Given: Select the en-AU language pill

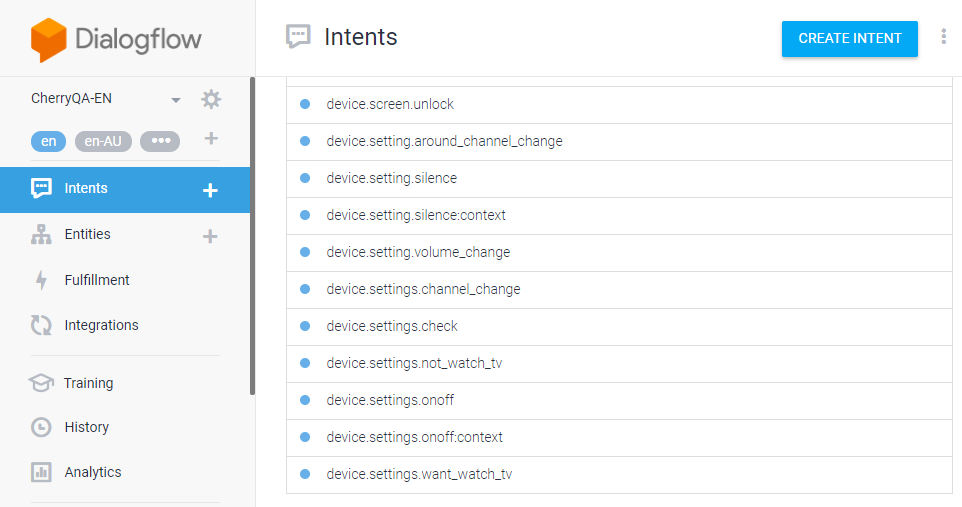Looking at the screenshot, I should 103,141.
